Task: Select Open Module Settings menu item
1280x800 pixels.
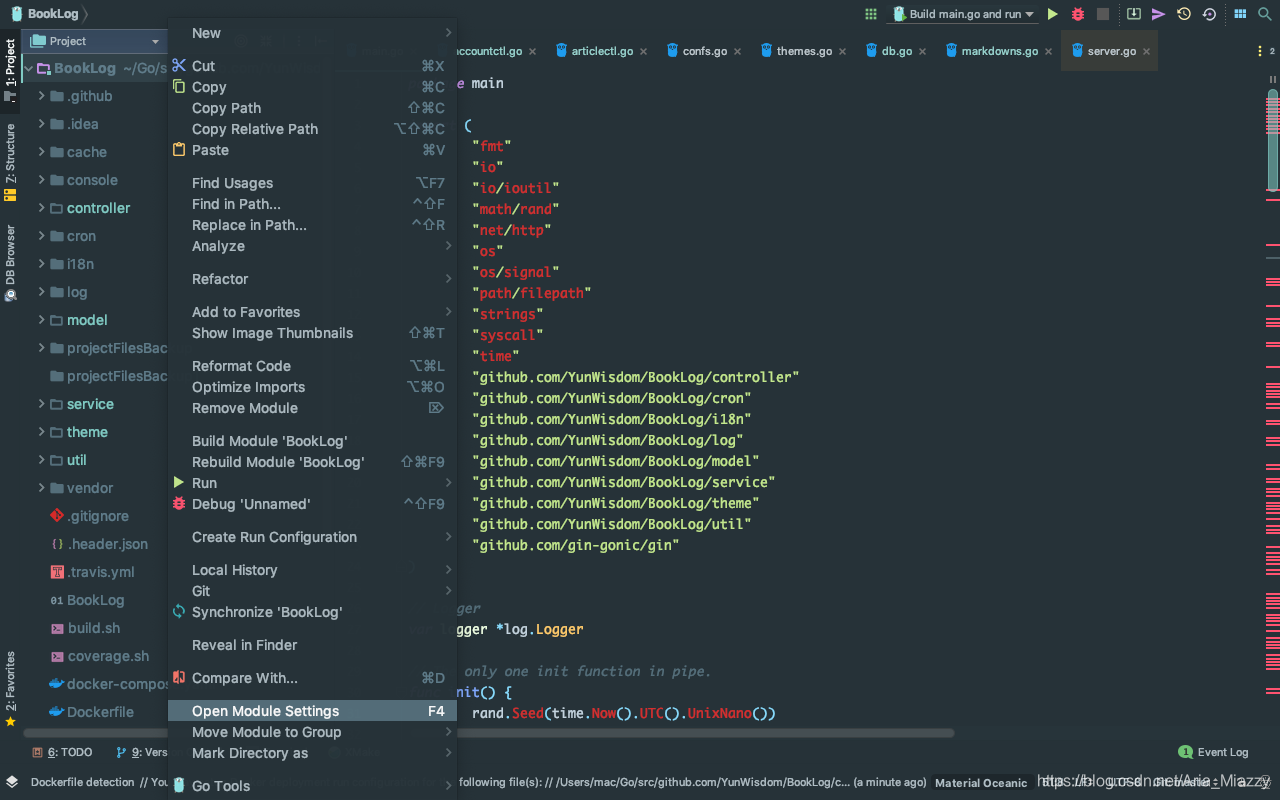Action: click(312, 711)
